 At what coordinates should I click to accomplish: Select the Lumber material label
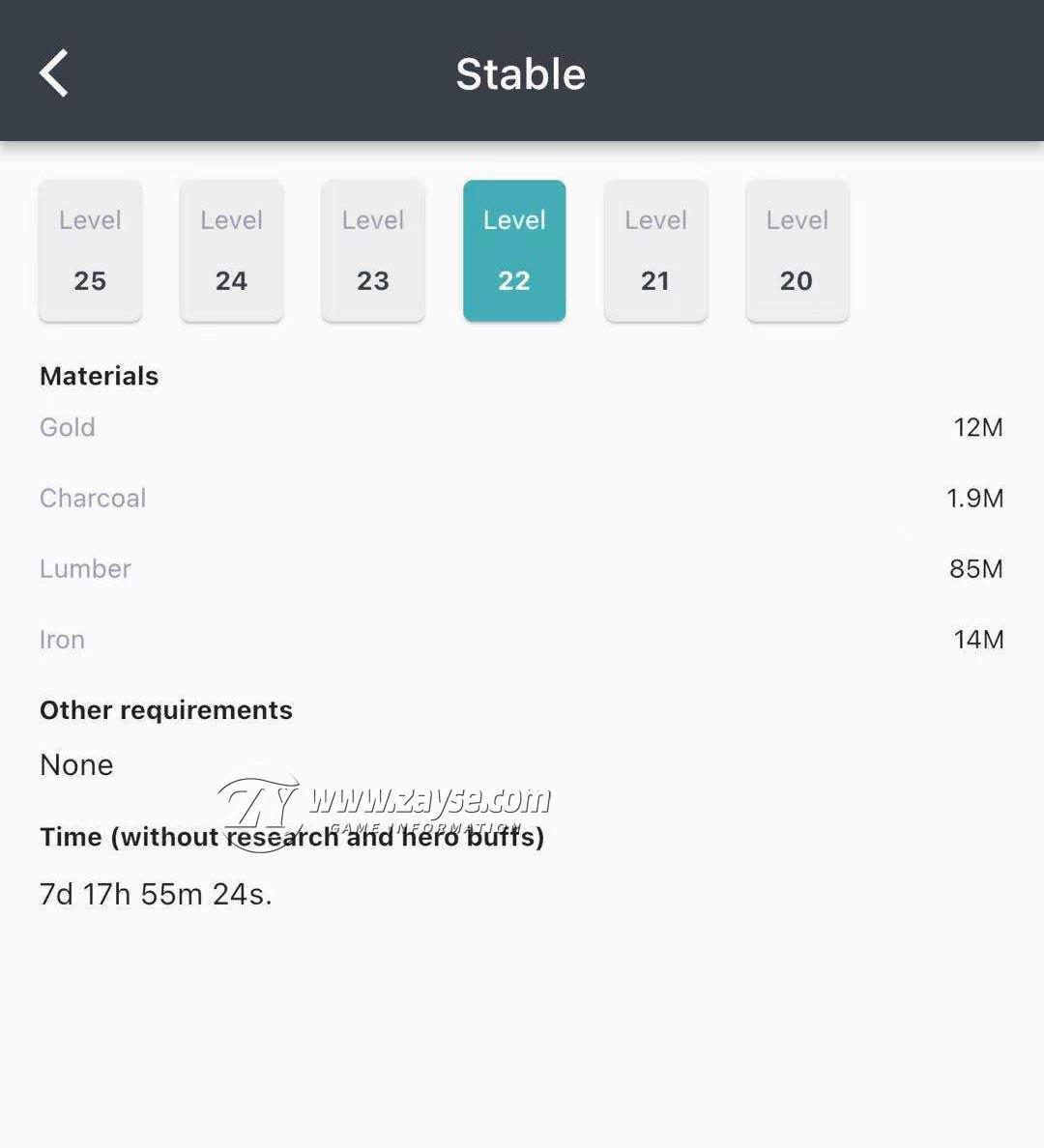point(85,569)
